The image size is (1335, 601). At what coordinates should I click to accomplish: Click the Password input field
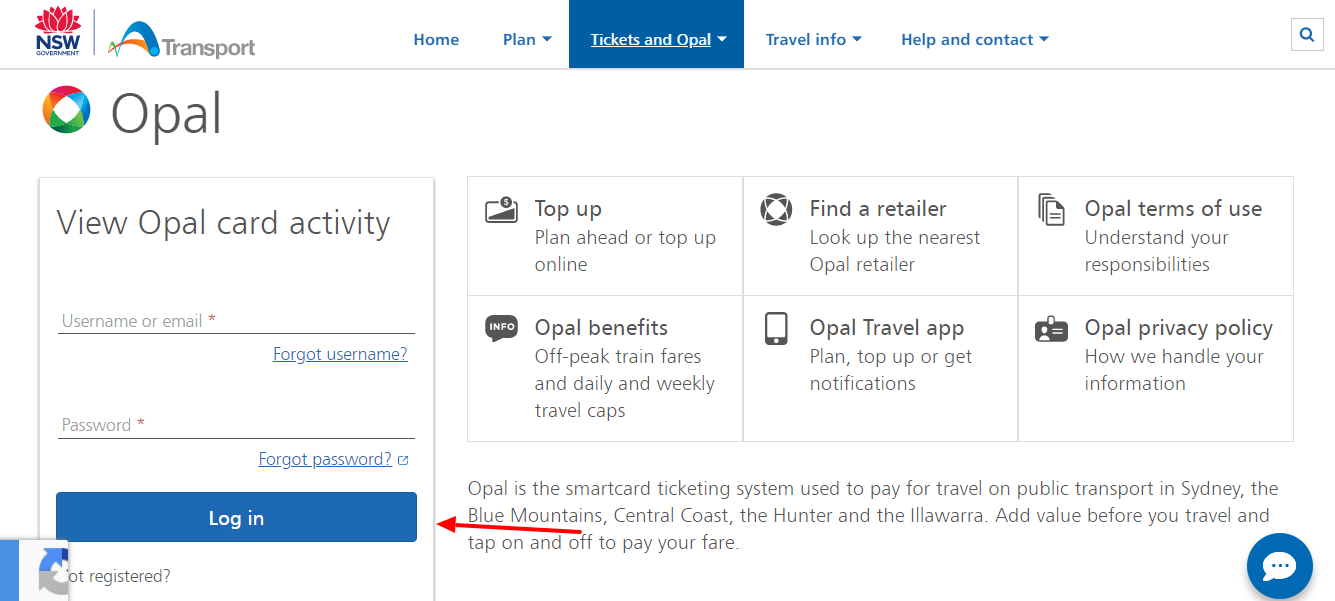236,424
